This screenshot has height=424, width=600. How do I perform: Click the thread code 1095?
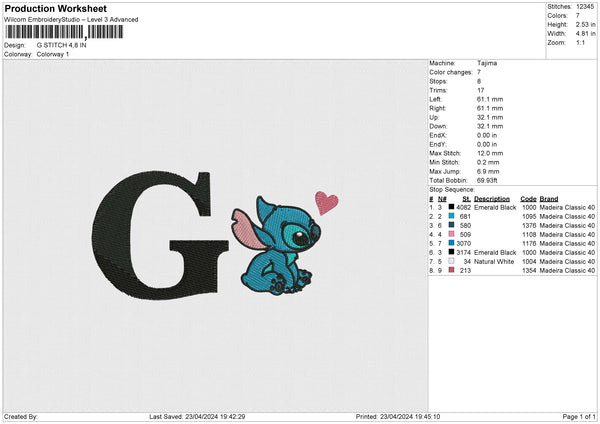point(529,217)
